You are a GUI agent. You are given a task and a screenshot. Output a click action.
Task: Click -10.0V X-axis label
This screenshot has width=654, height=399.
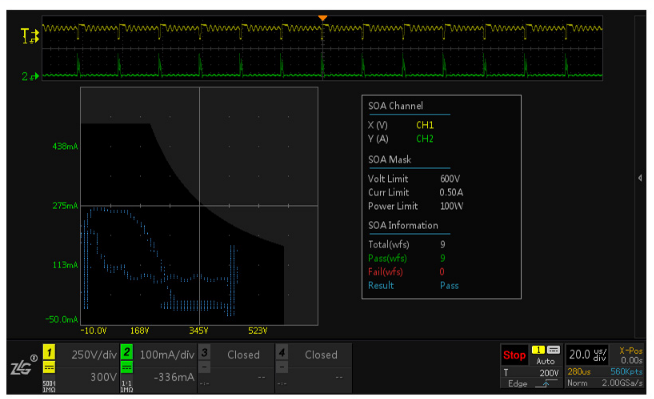94,331
